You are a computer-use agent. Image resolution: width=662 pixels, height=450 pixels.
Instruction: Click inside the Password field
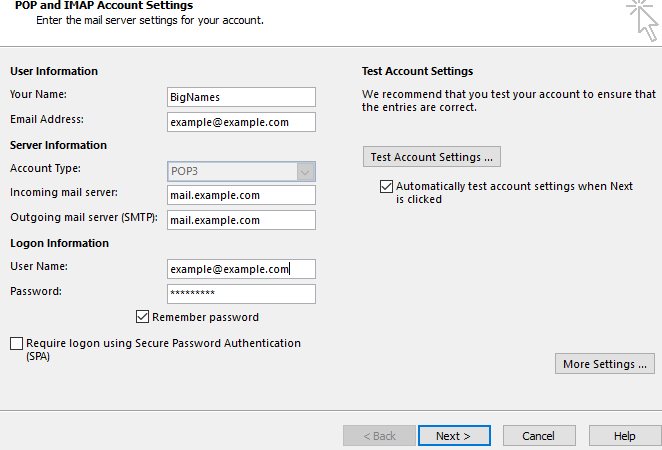tap(241, 294)
